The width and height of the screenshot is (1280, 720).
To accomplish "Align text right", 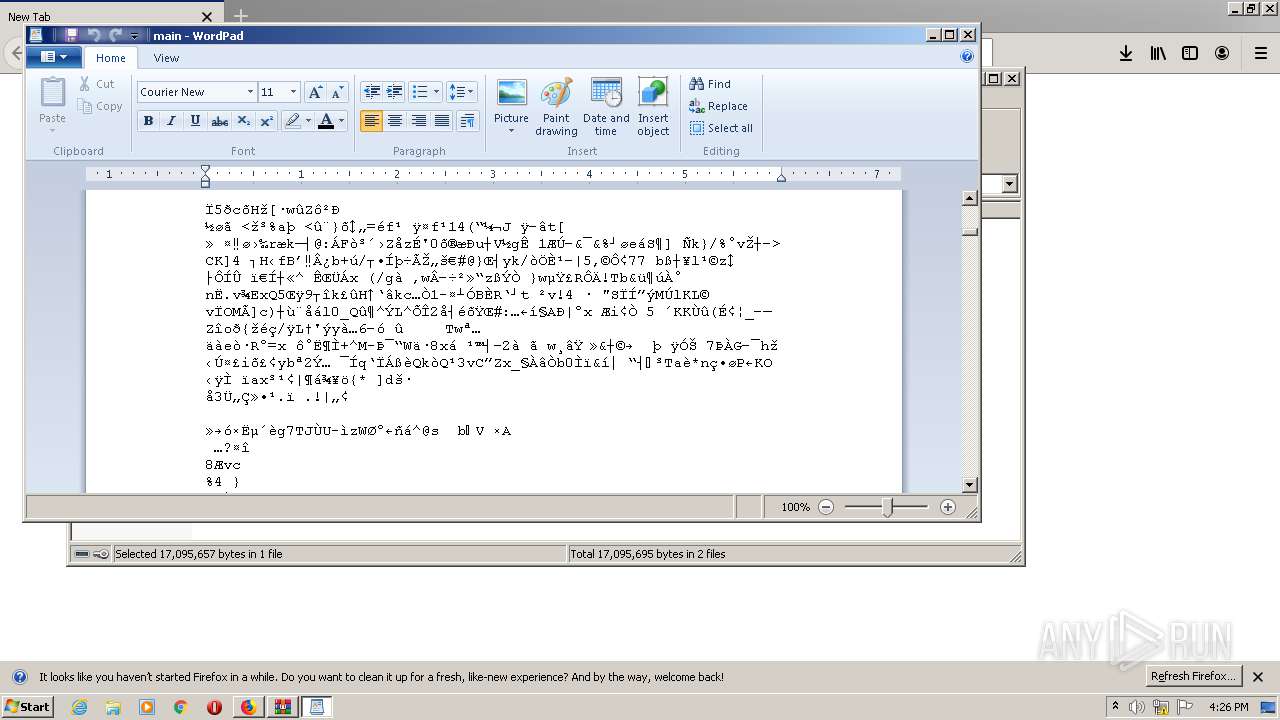I will (x=418, y=121).
